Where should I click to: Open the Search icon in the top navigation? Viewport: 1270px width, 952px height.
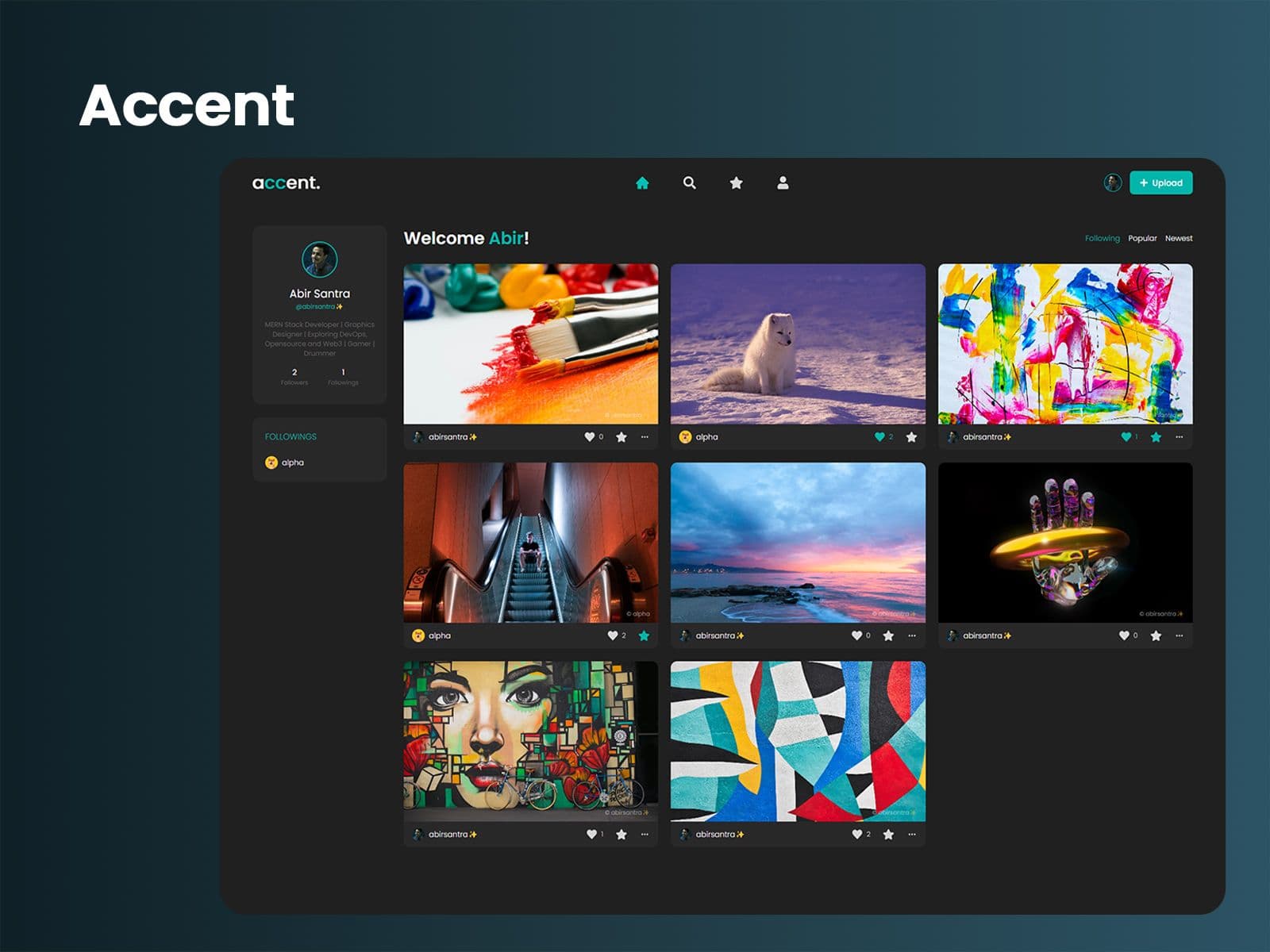tap(689, 183)
